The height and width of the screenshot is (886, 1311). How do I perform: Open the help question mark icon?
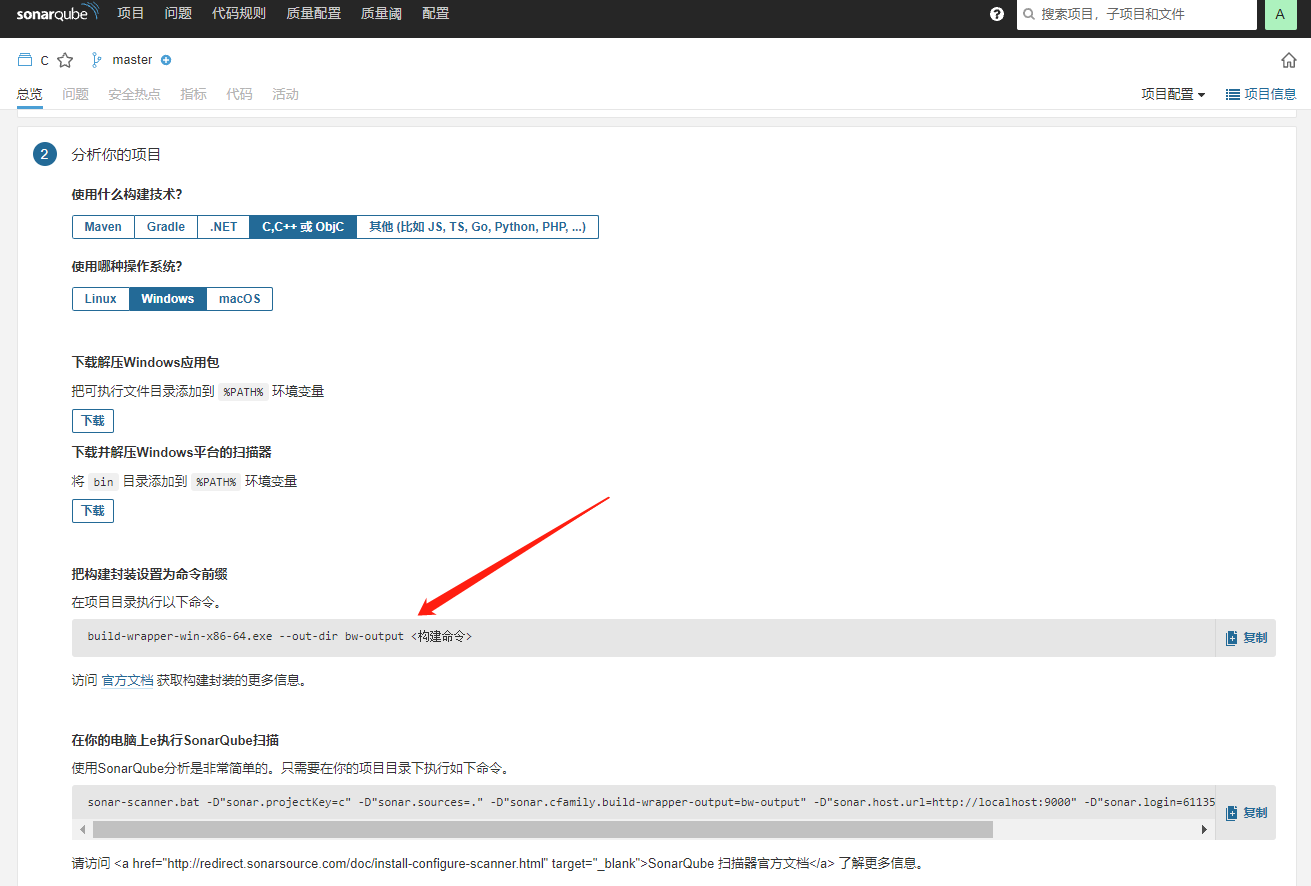tap(997, 14)
